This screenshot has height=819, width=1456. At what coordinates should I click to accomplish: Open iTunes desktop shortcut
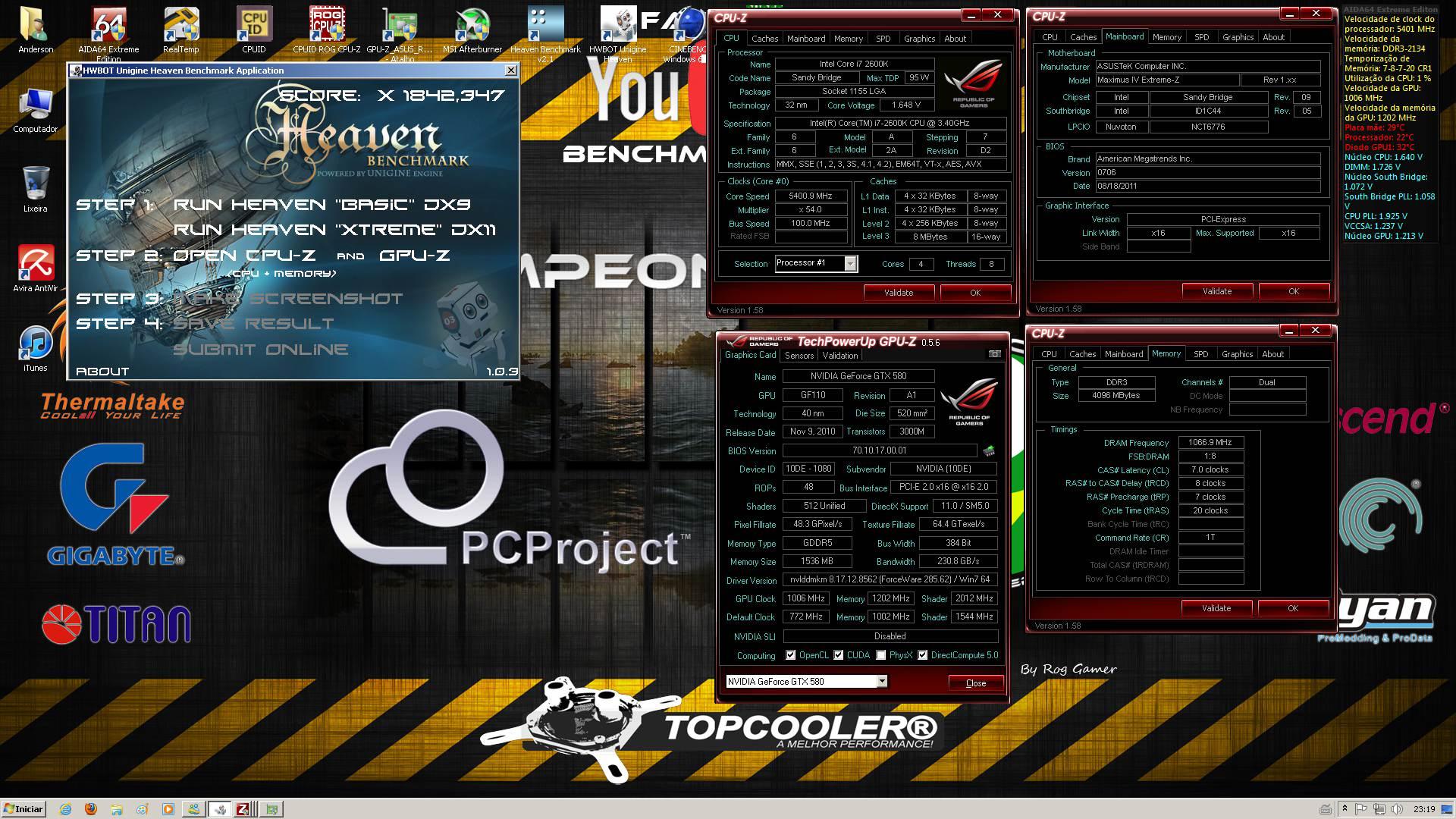click(35, 349)
